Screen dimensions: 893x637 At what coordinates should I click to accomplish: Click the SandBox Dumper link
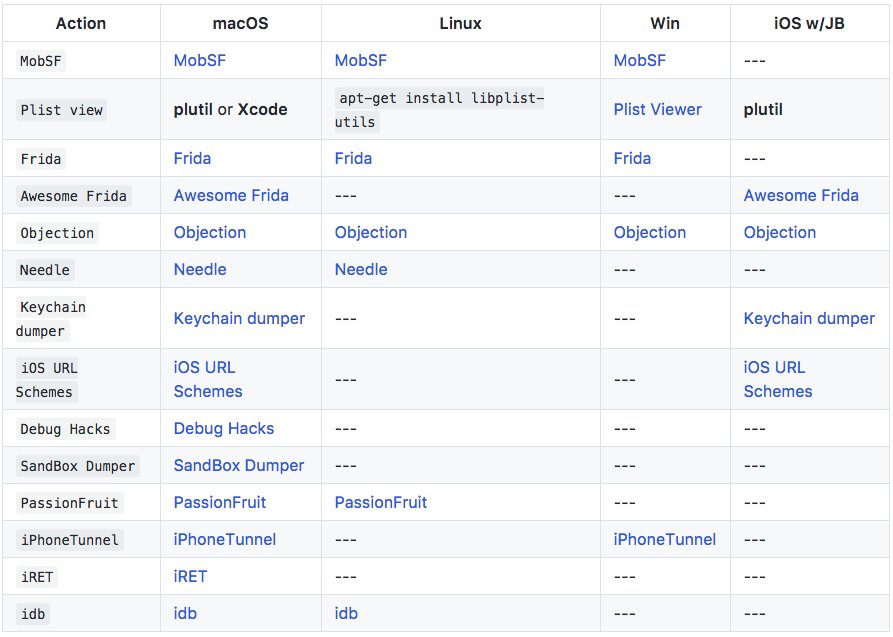(x=239, y=466)
